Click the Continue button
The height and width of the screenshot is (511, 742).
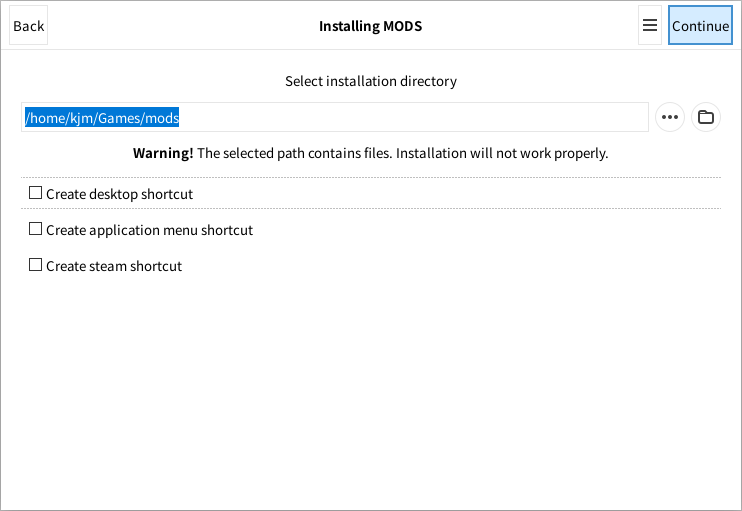click(x=700, y=26)
